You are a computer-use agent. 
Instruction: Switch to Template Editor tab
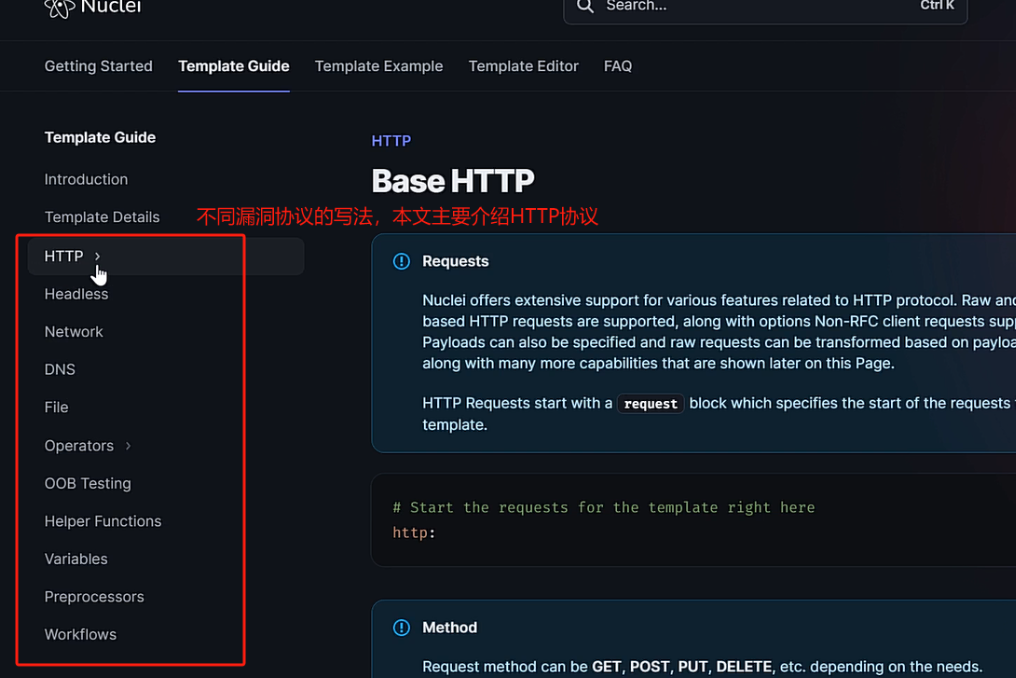coord(524,66)
